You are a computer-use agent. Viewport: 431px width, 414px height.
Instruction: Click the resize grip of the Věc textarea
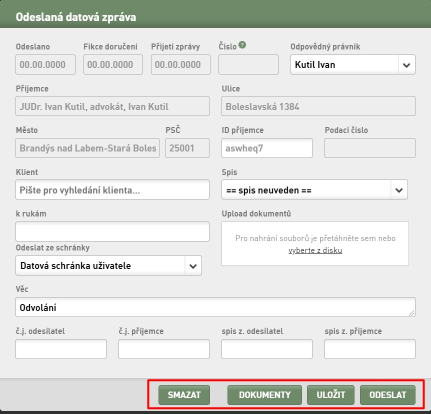(x=412, y=313)
